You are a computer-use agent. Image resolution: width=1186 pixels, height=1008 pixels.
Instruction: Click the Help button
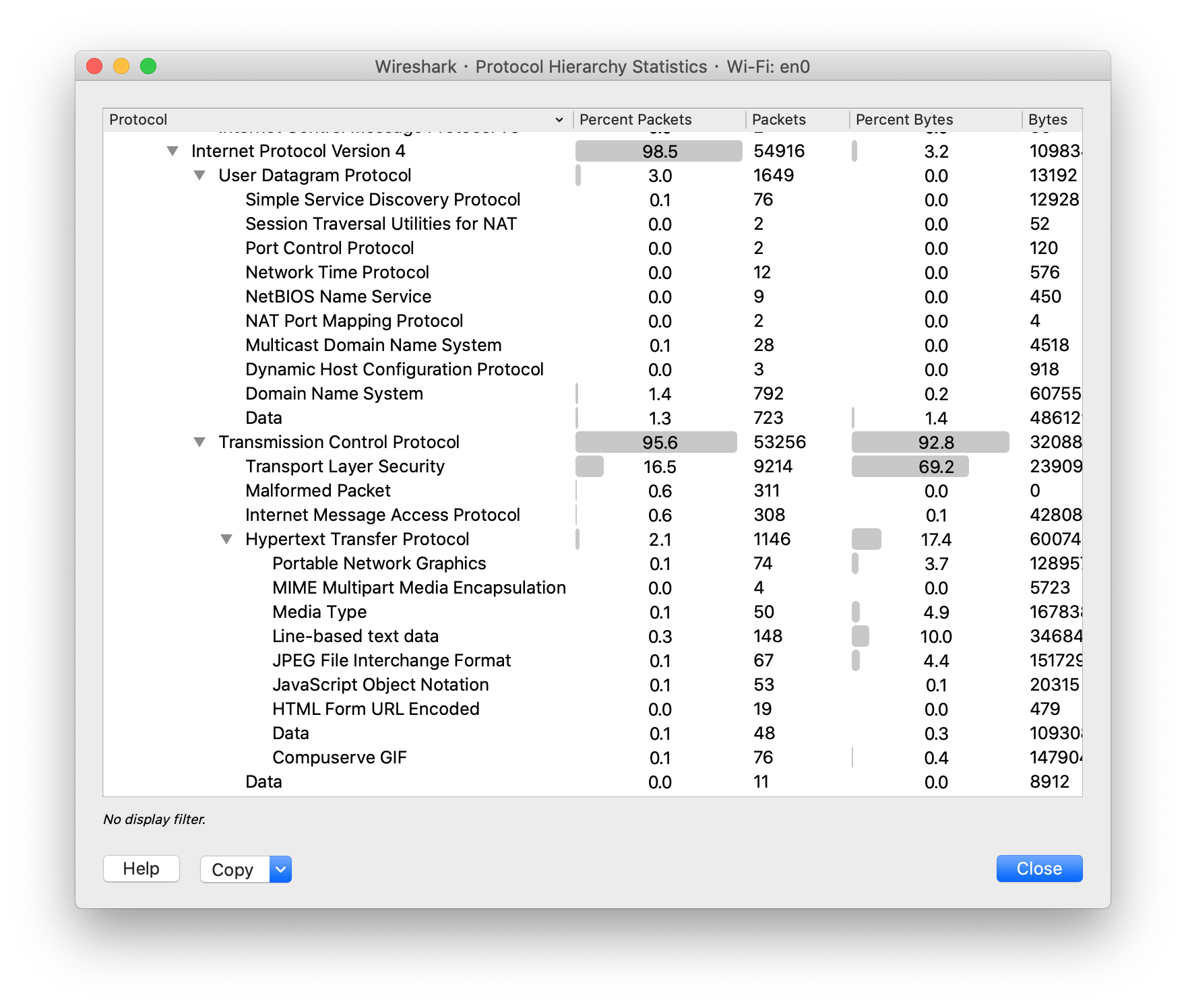(x=142, y=869)
